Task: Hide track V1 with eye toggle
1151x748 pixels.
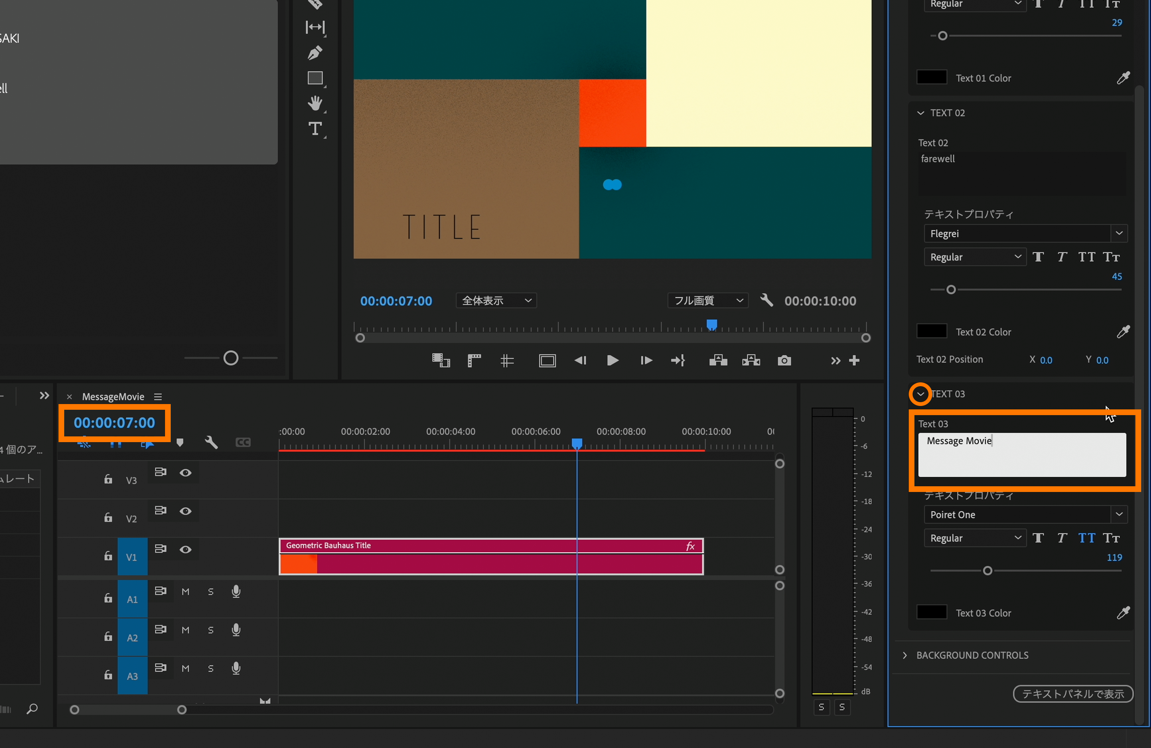Action: 185,549
